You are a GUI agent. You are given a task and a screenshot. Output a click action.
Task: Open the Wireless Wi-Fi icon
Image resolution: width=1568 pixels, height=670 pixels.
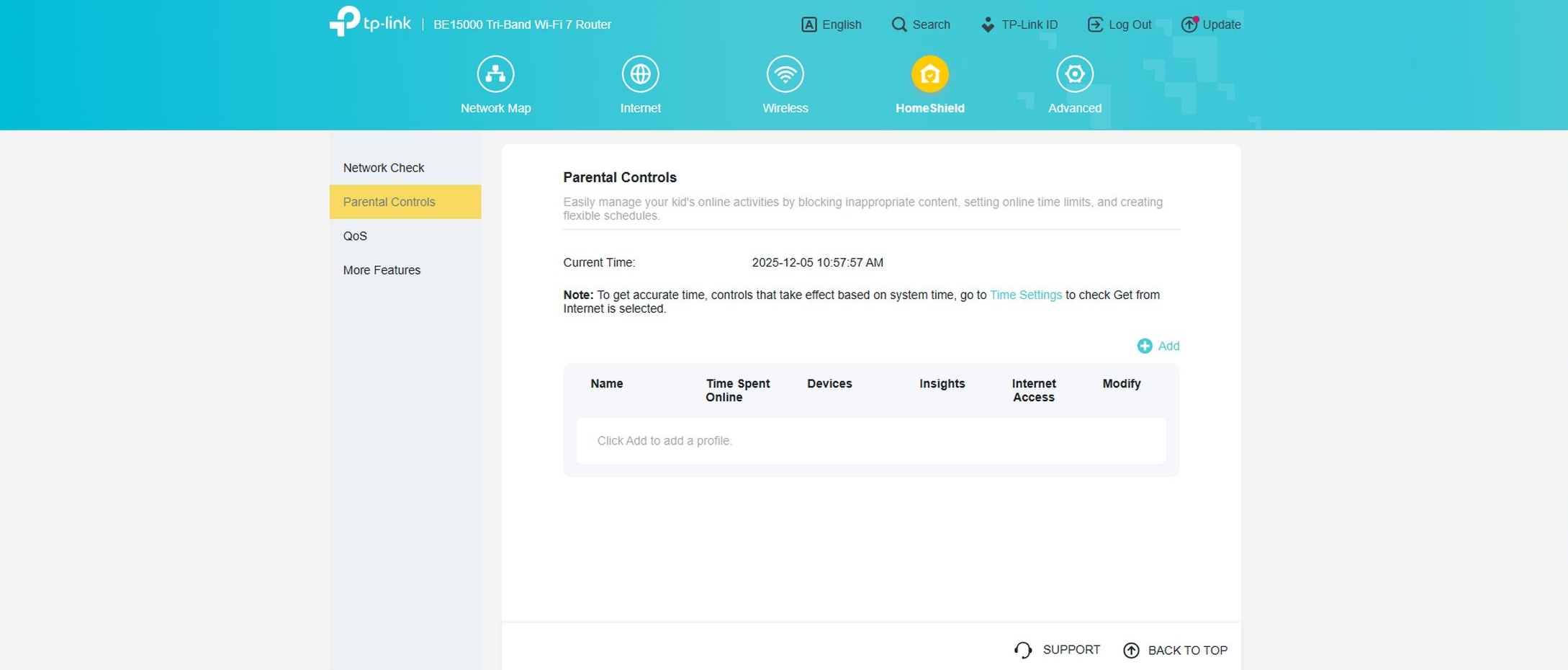[785, 74]
